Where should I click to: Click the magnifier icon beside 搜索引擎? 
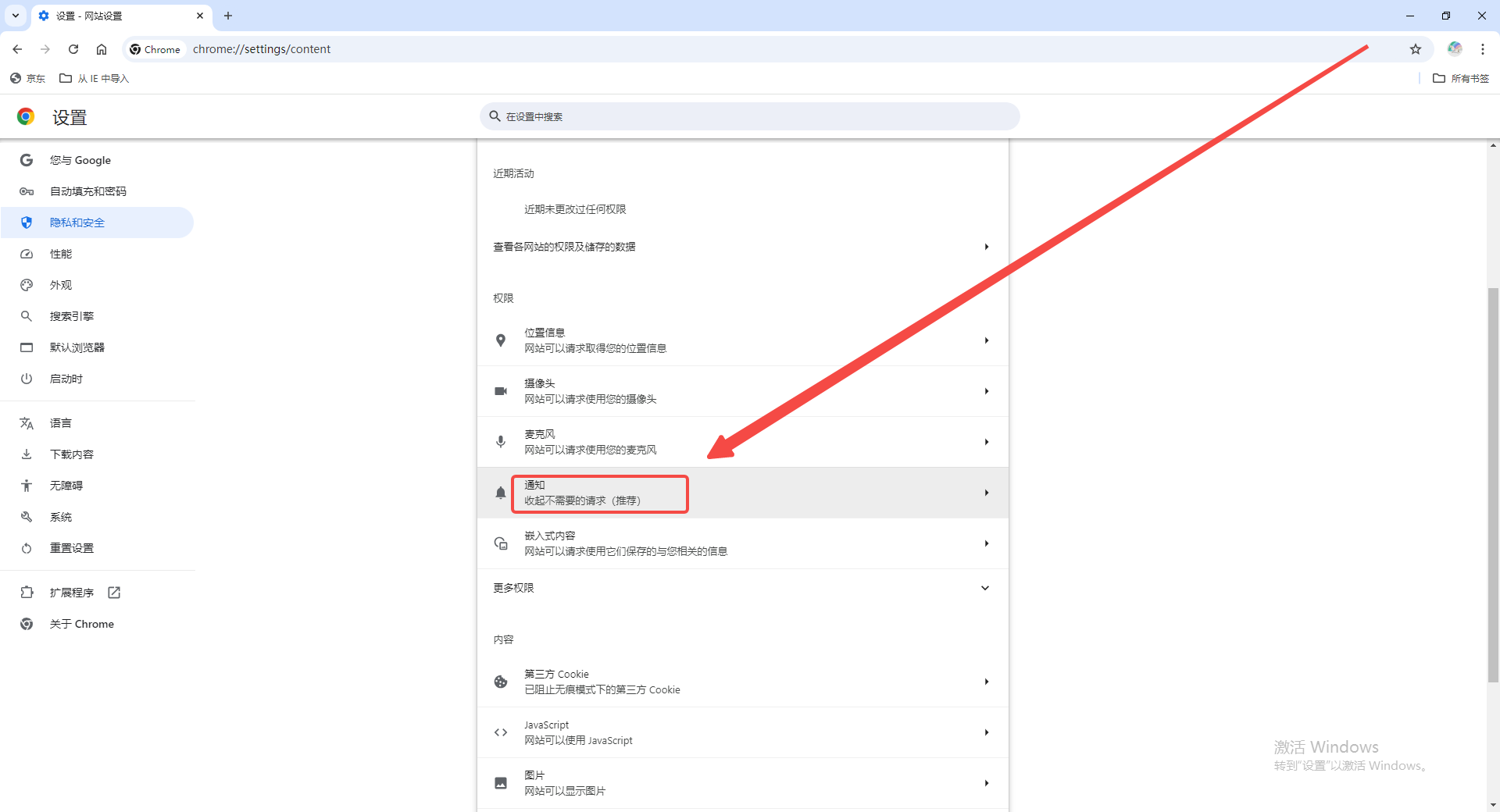click(27, 316)
